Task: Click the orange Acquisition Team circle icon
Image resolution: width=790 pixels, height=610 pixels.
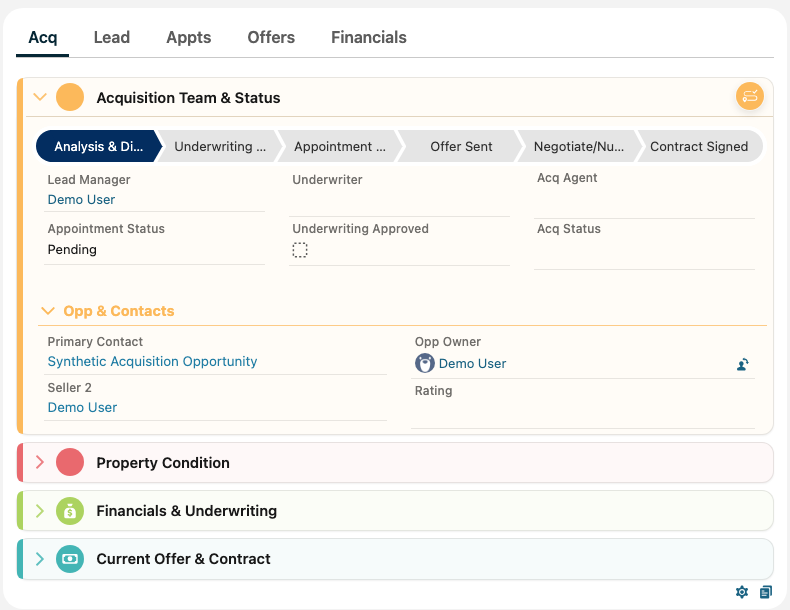Action: [70, 97]
